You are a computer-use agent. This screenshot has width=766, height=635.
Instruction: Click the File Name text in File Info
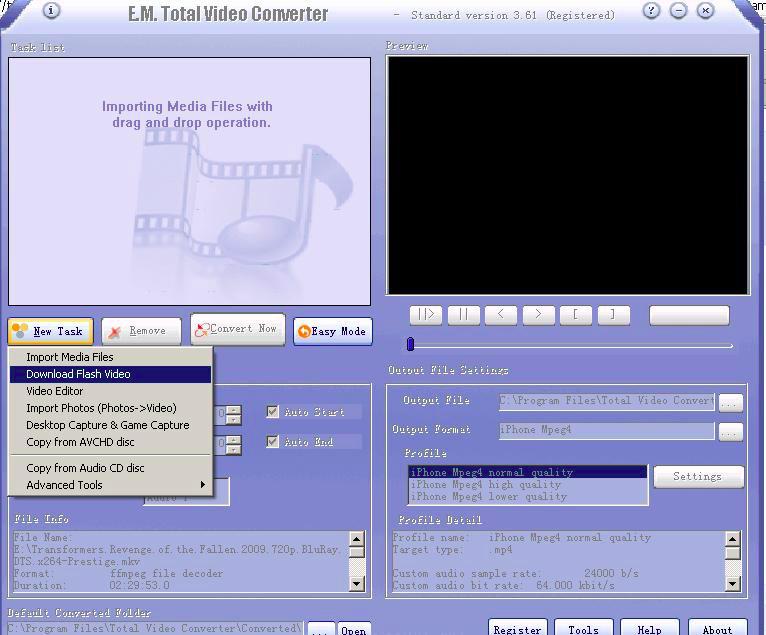[x=43, y=537]
